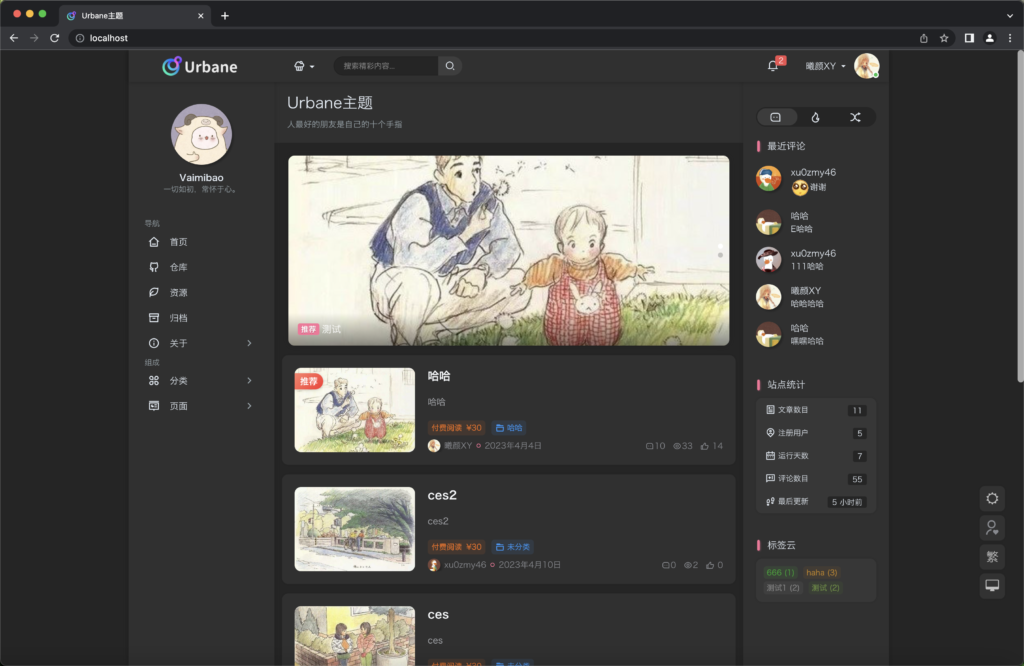Open the notification bell with 2 alerts
This screenshot has height=666, width=1024.
[773, 66]
